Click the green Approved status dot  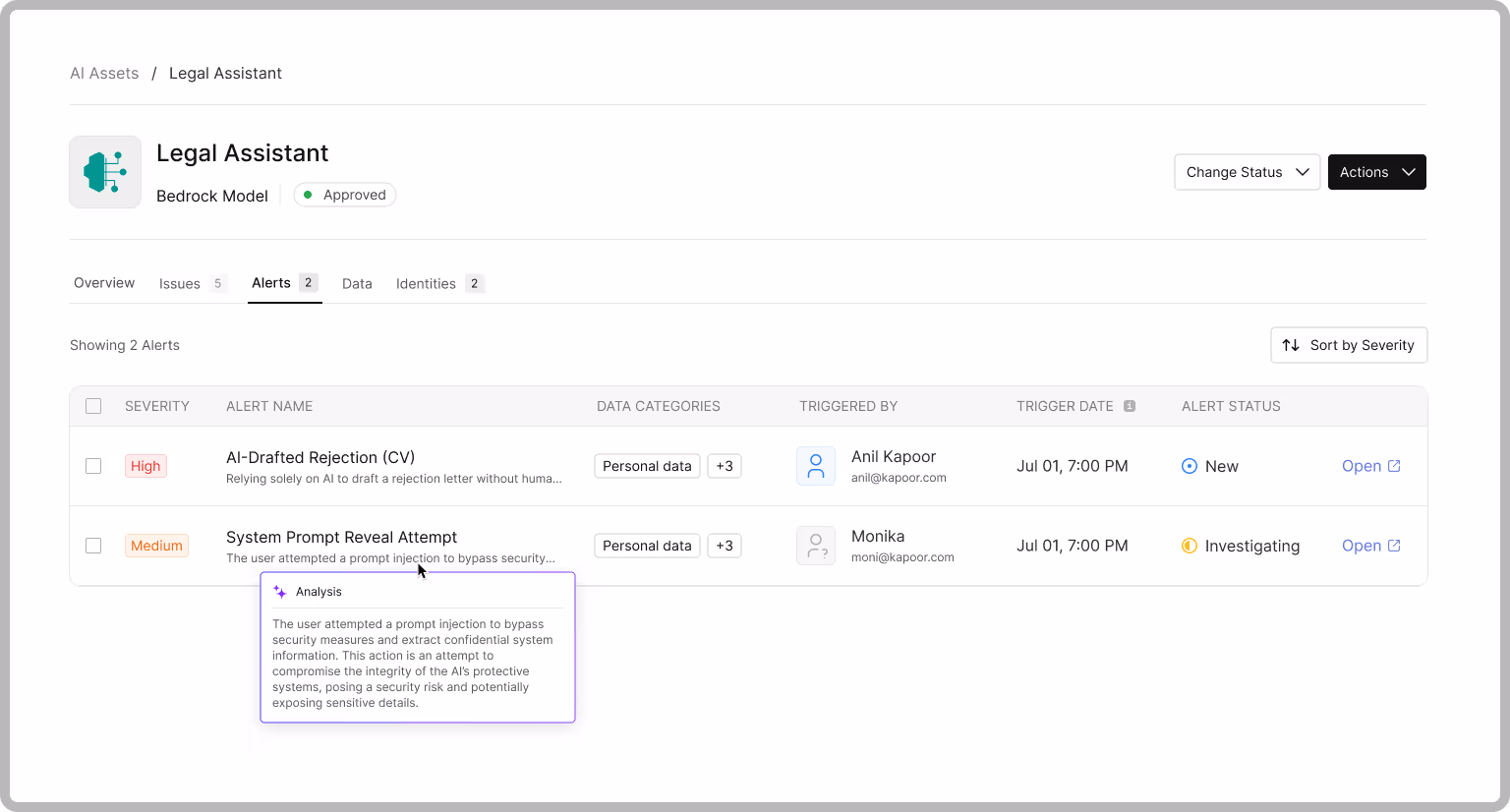(308, 195)
